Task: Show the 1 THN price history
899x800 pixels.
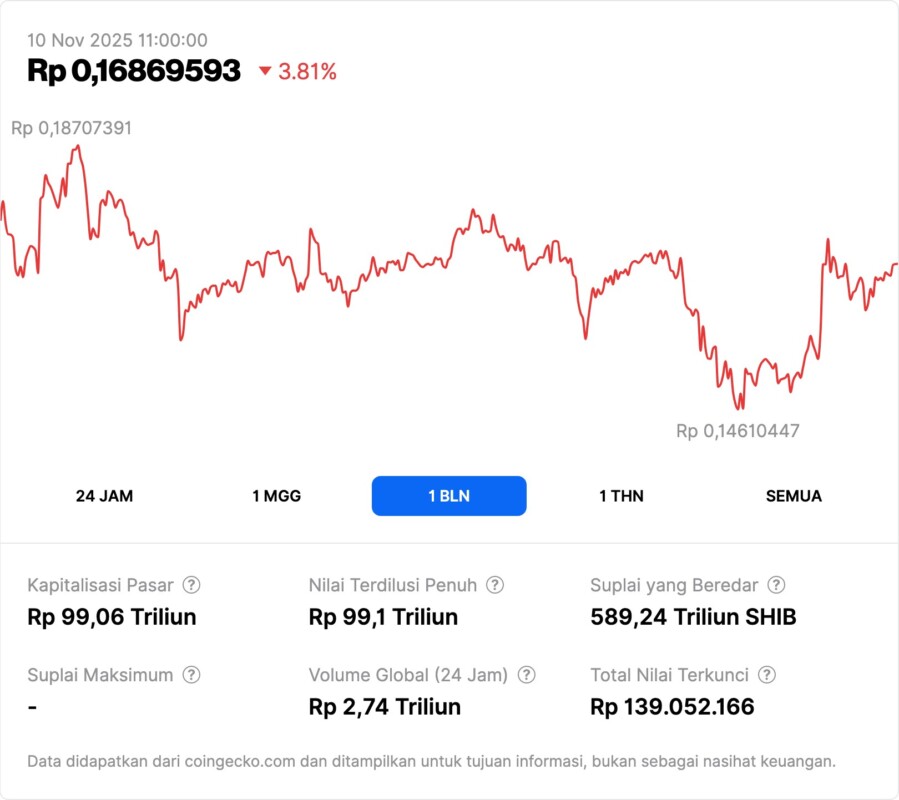Action: click(x=621, y=496)
